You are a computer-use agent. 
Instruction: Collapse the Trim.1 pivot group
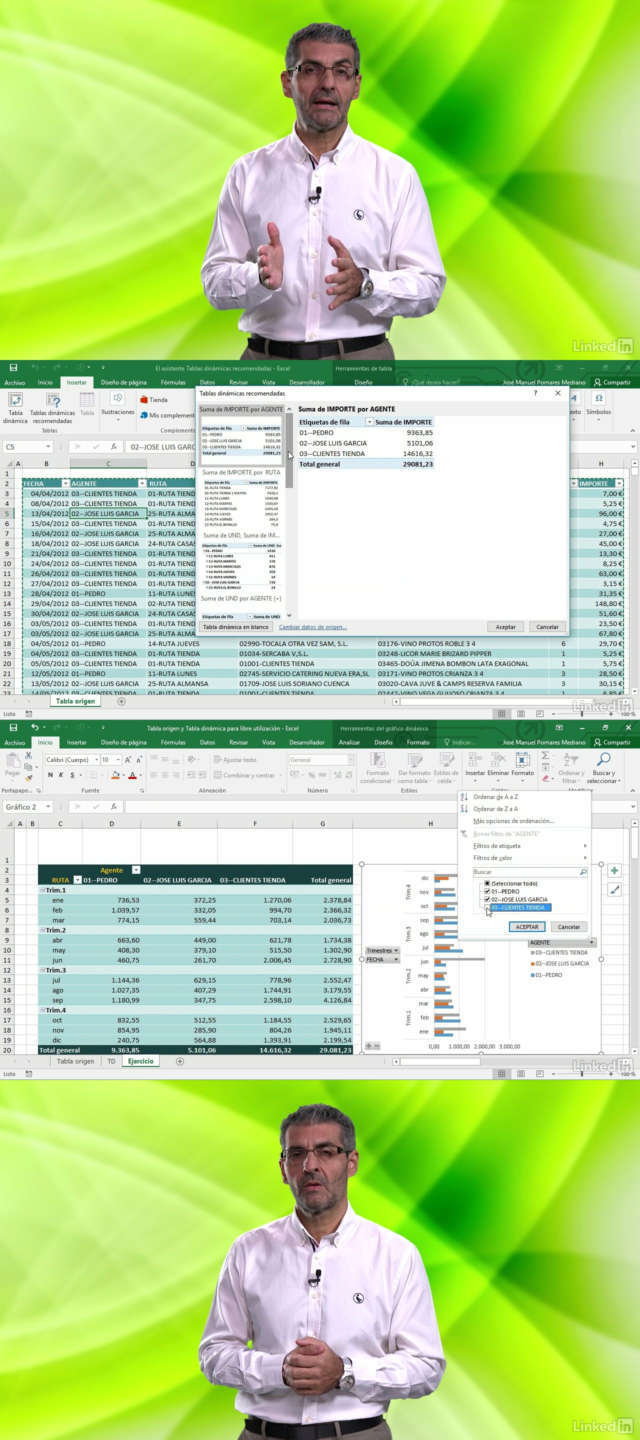pos(41,890)
